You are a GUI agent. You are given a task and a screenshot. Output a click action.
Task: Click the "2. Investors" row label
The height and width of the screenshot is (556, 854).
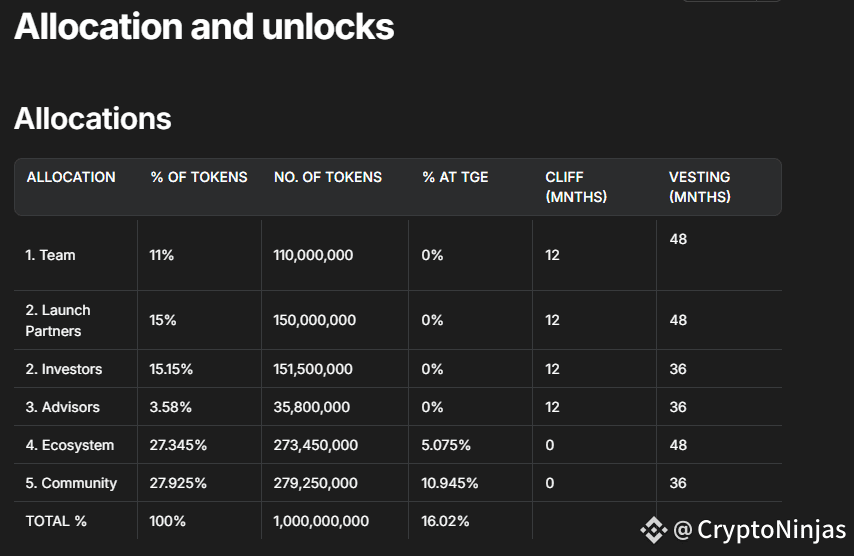(64, 369)
